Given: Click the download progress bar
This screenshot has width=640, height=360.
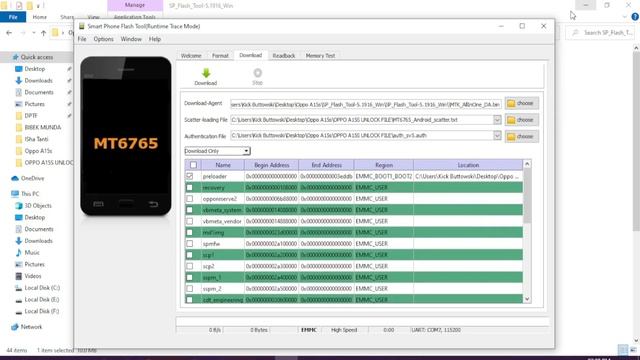Looking at the screenshot, I should (x=362, y=321).
